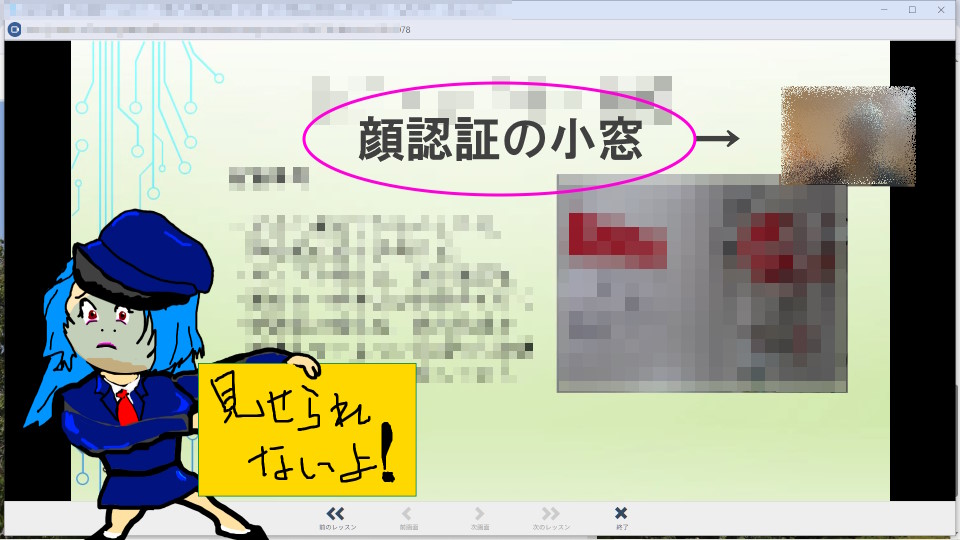This screenshot has width=960, height=540.
Task: Click the black arrow pointing at the face window
Action: tap(717, 139)
